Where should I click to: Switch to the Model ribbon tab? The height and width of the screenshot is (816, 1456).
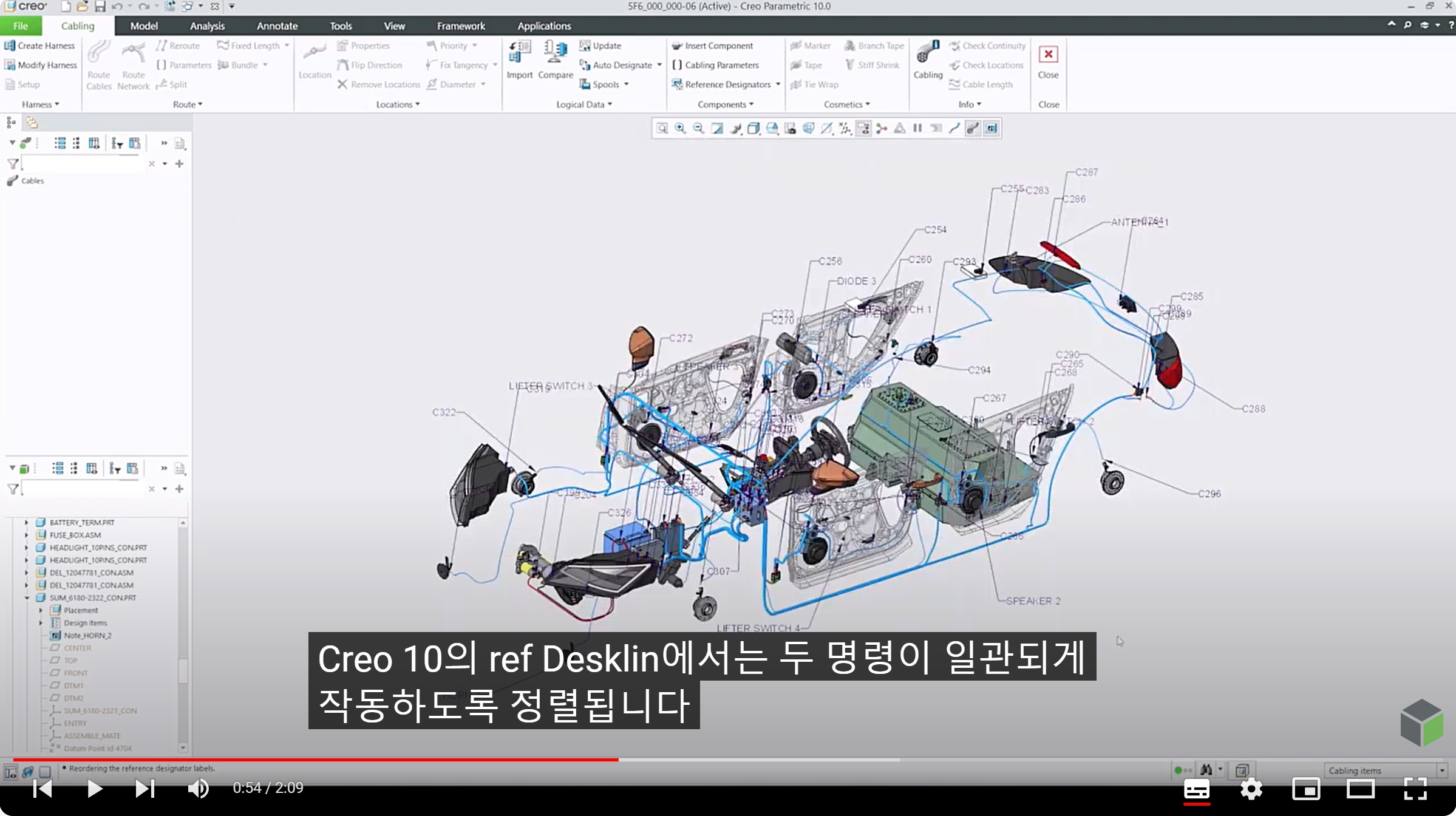coord(144,25)
